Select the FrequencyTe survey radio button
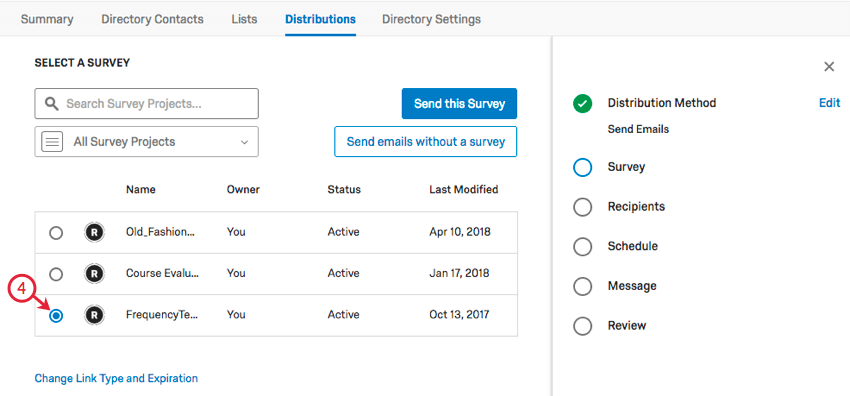Screen dimensions: 850x396 coord(56,316)
